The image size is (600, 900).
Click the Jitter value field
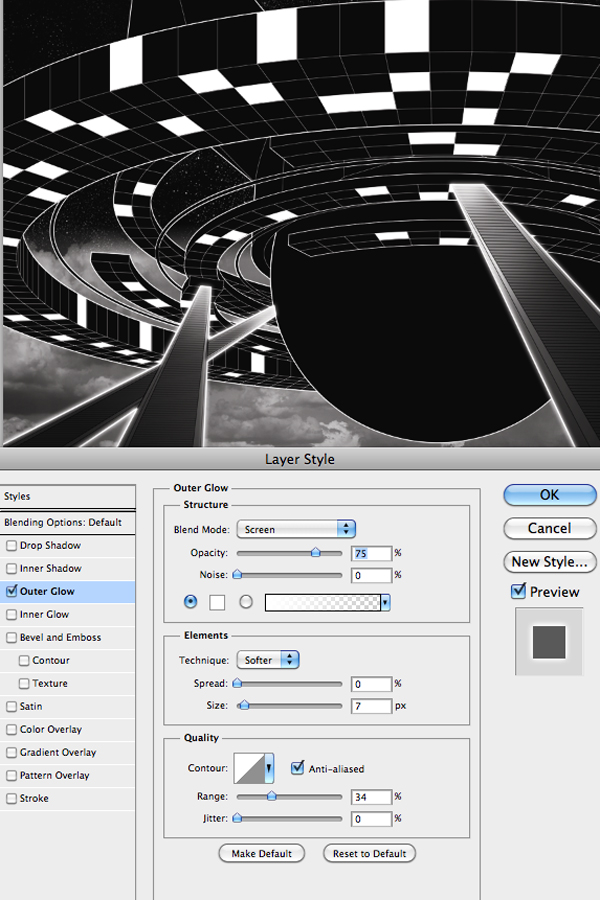pyautogui.click(x=371, y=819)
